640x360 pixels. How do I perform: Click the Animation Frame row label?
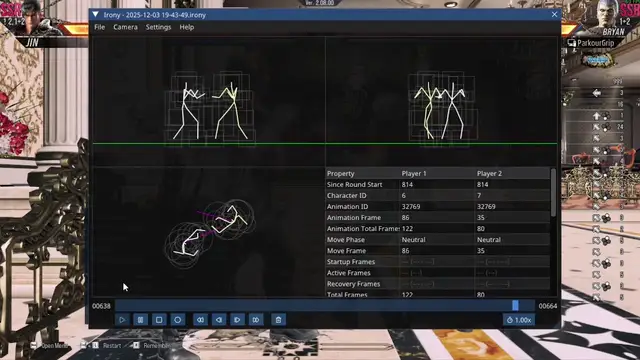coord(353,218)
